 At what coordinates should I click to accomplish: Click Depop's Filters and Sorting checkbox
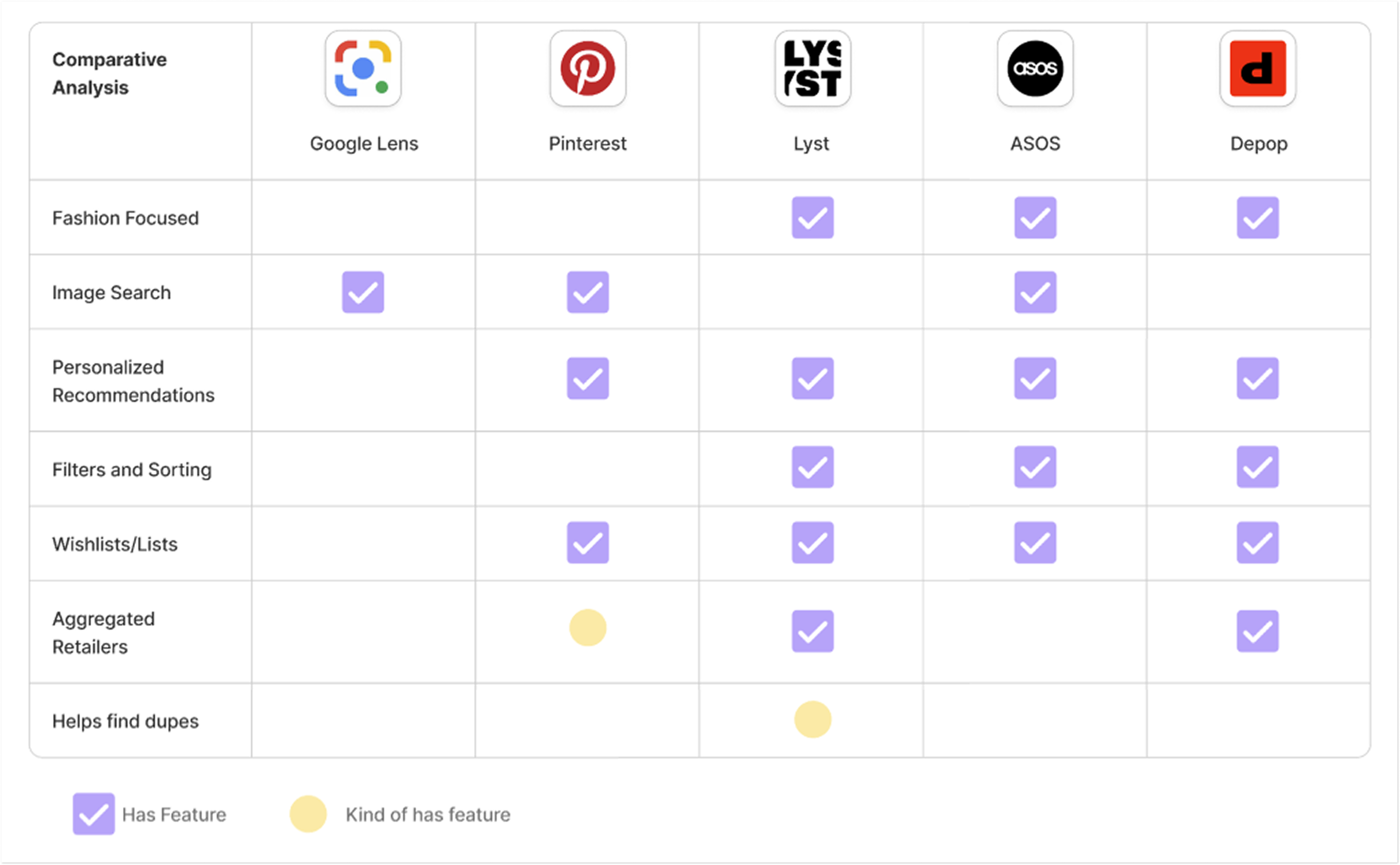click(1258, 467)
